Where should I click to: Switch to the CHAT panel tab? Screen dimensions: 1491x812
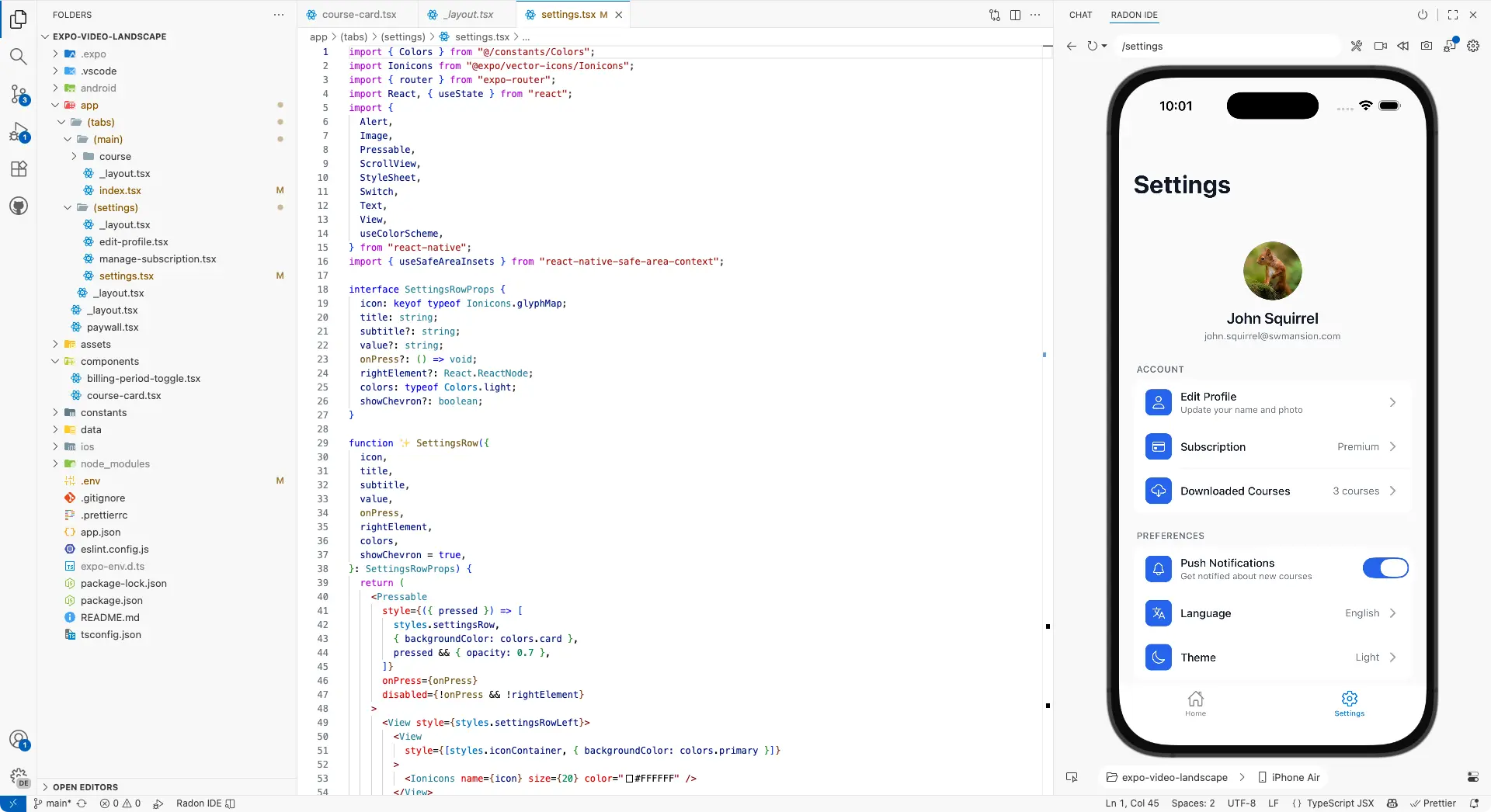1080,15
